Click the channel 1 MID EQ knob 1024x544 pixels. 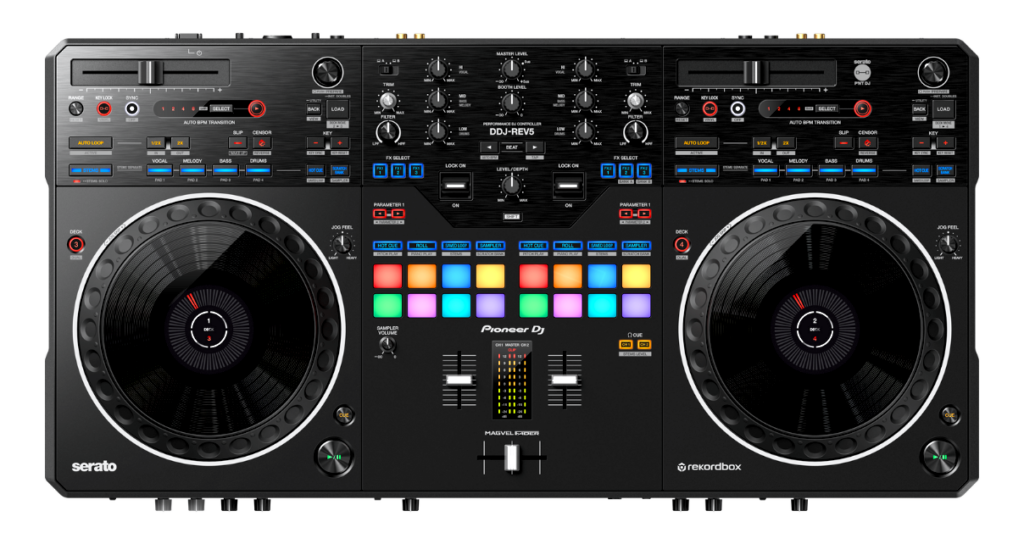(x=437, y=101)
